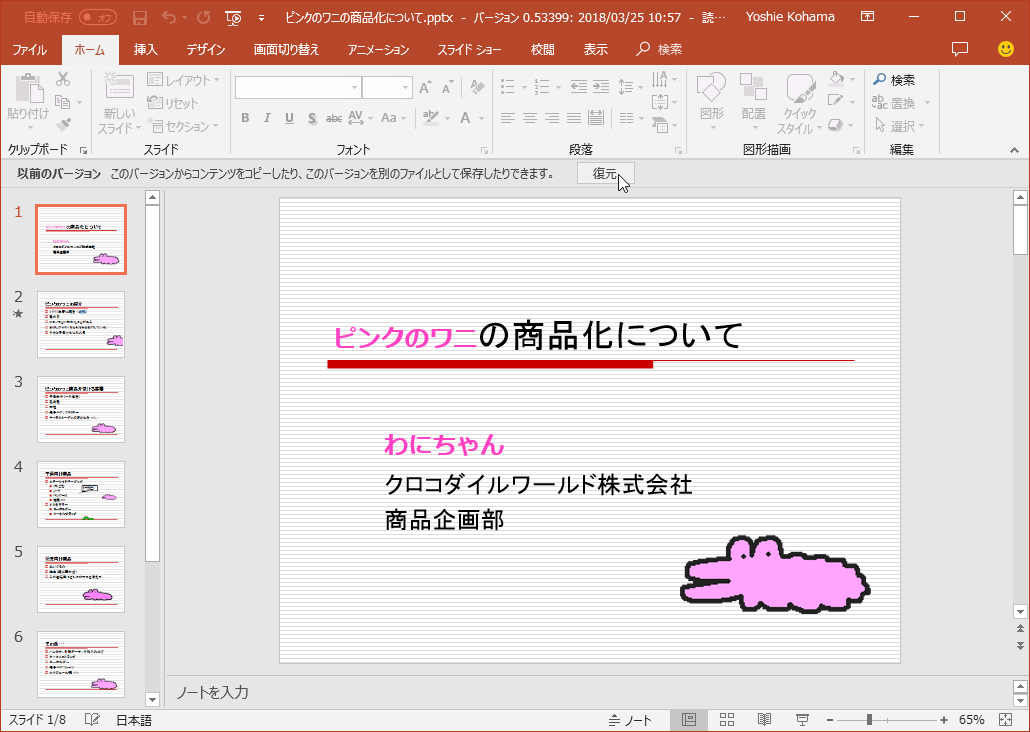Image resolution: width=1030 pixels, height=732 pixels.
Task: Expand the Customize Quick Access Toolbar dropdown
Action: click(x=261, y=17)
